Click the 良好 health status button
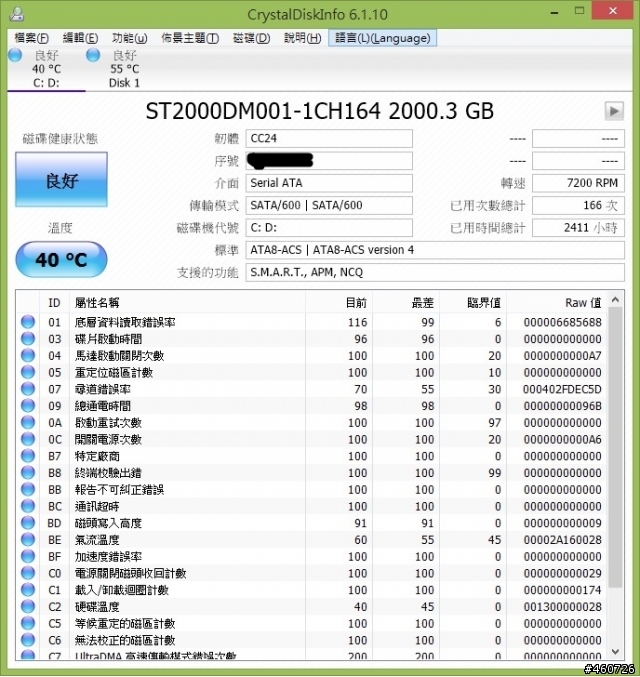This screenshot has height=677, width=640. coord(61,180)
